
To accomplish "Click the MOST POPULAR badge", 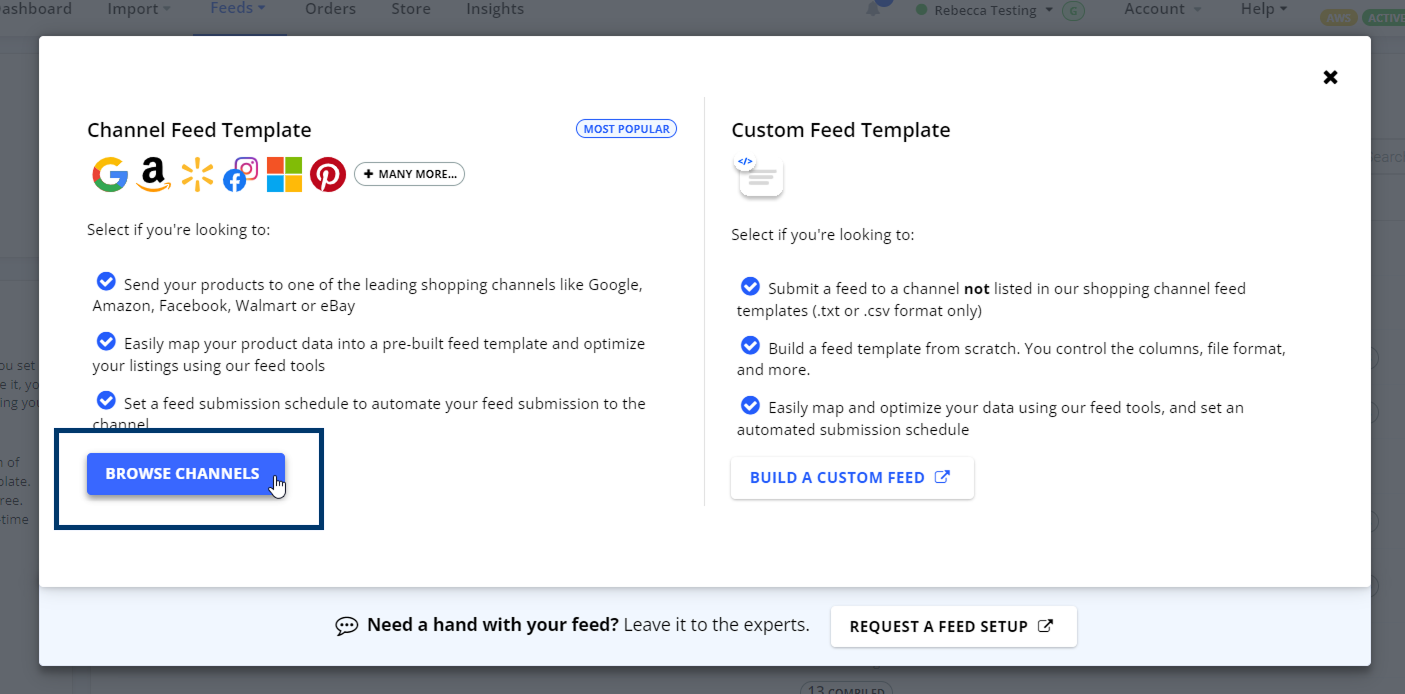I will (626, 129).
